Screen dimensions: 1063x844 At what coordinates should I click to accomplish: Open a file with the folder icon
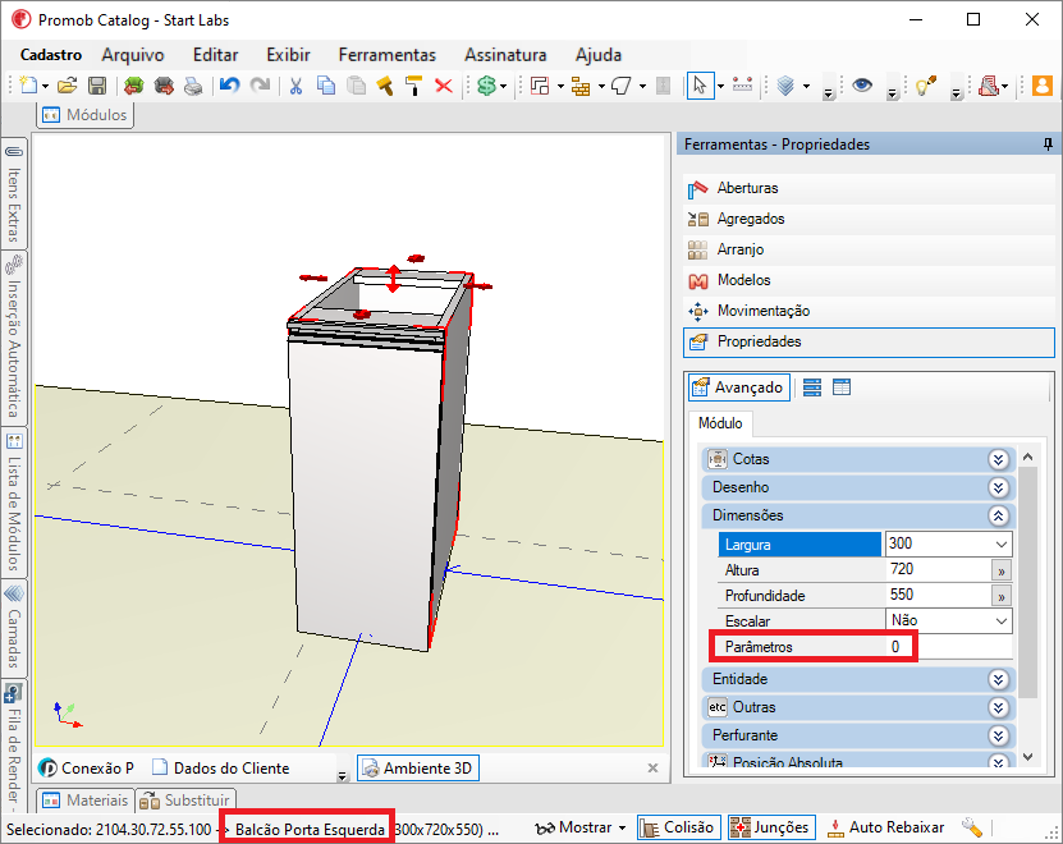[67, 85]
